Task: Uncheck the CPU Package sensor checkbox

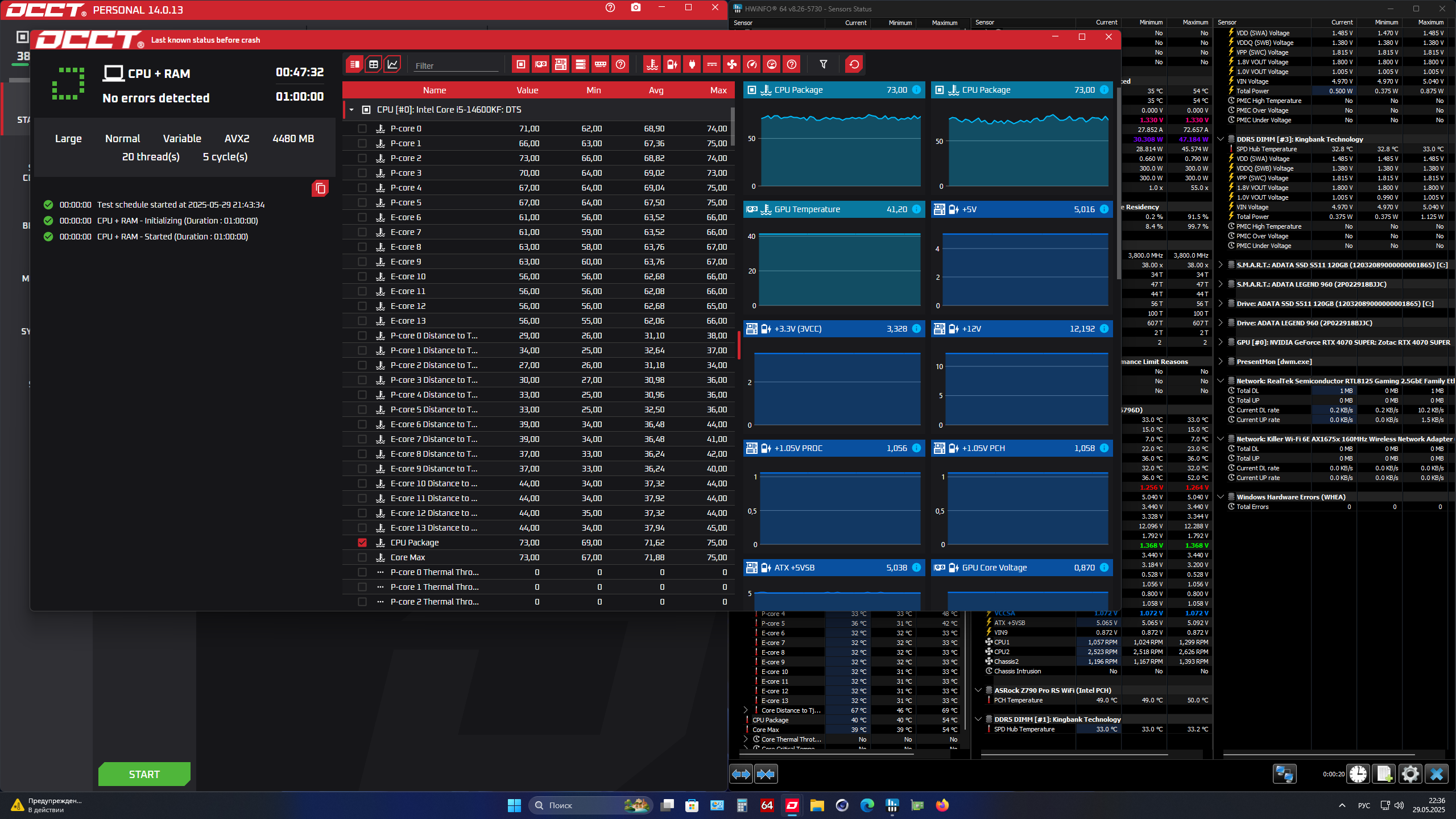Action: [x=362, y=543]
